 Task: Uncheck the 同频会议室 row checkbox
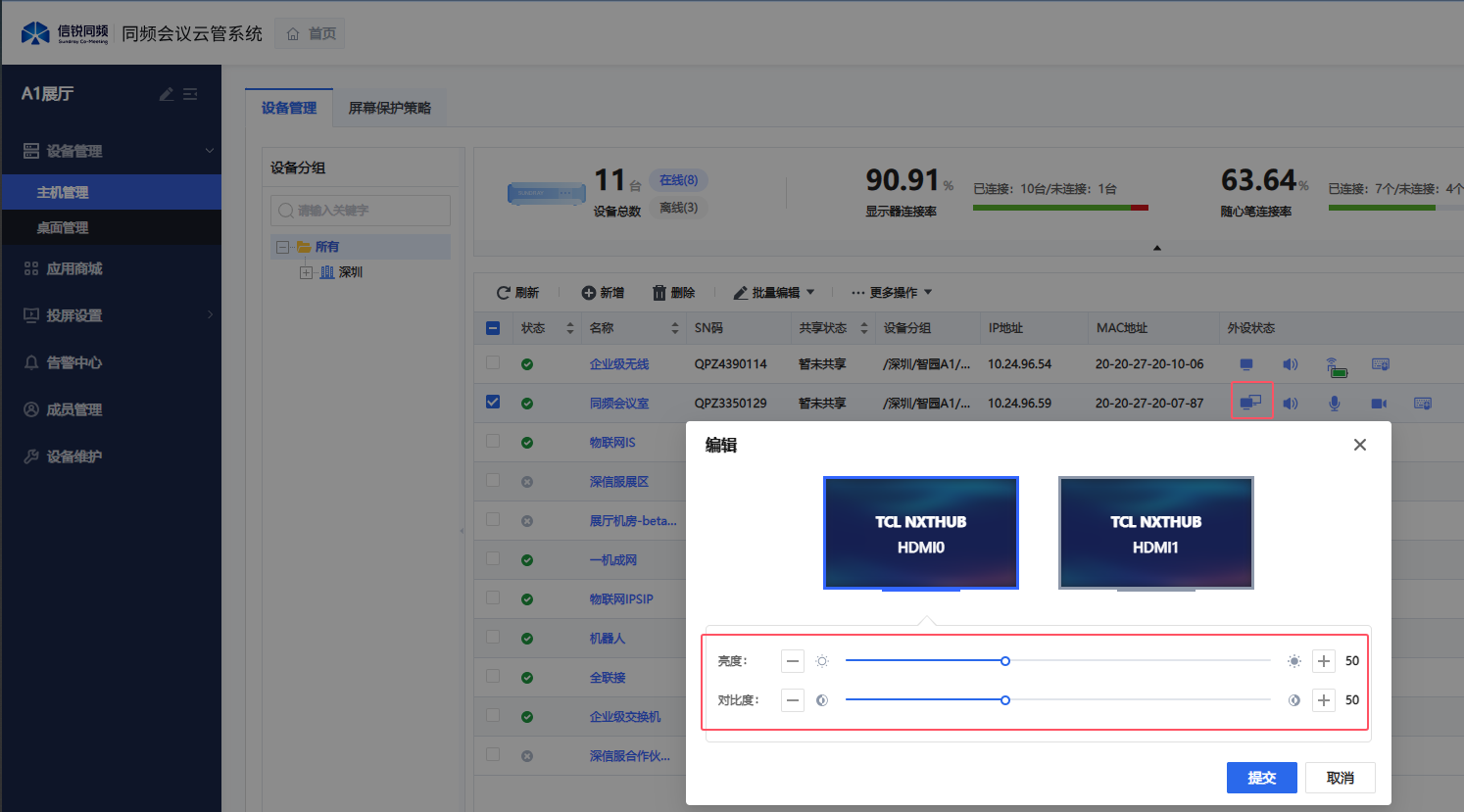click(x=493, y=402)
